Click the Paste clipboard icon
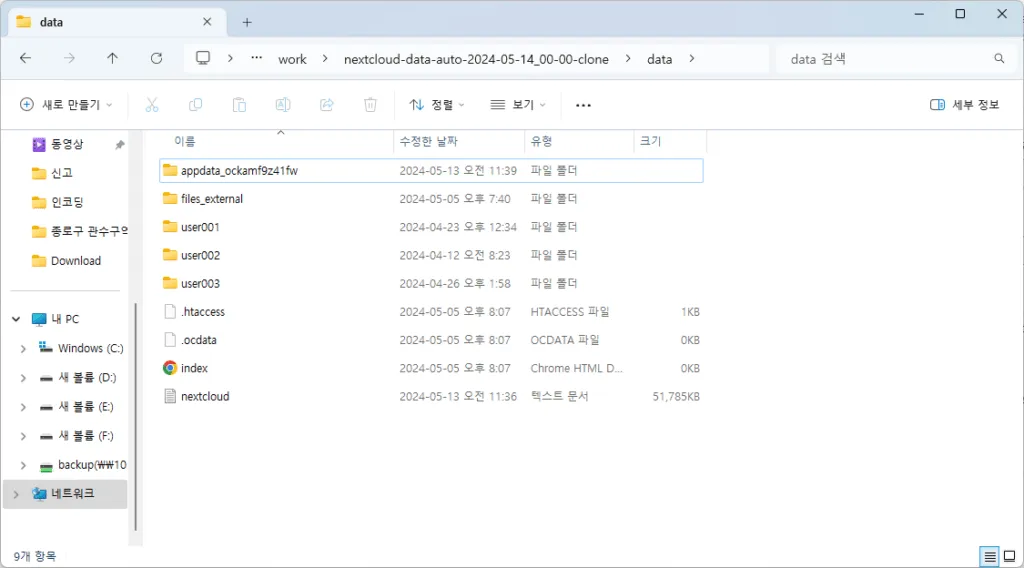The width and height of the screenshot is (1024, 568). coord(239,104)
